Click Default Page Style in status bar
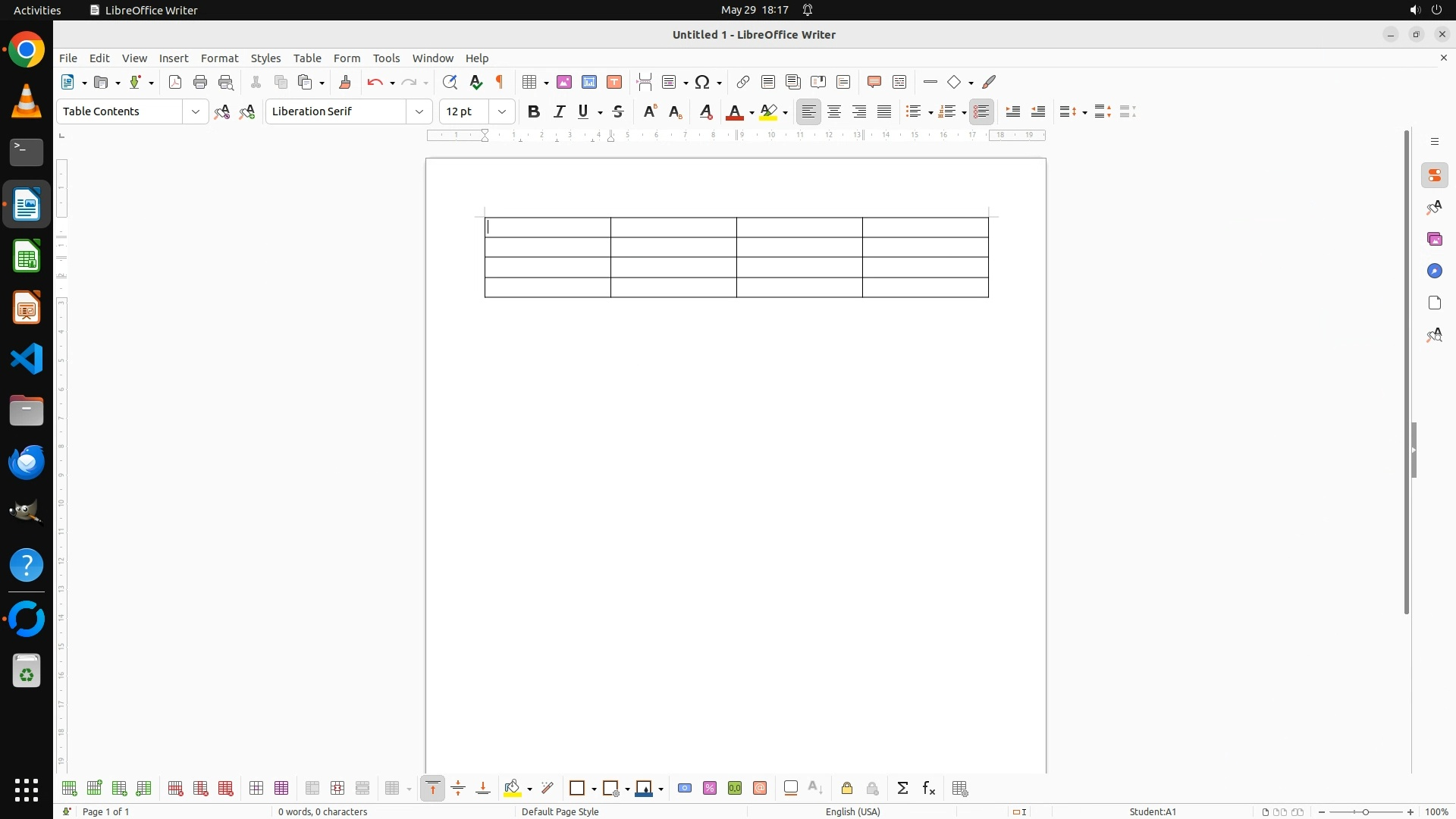This screenshot has height=819, width=1456. click(560, 811)
